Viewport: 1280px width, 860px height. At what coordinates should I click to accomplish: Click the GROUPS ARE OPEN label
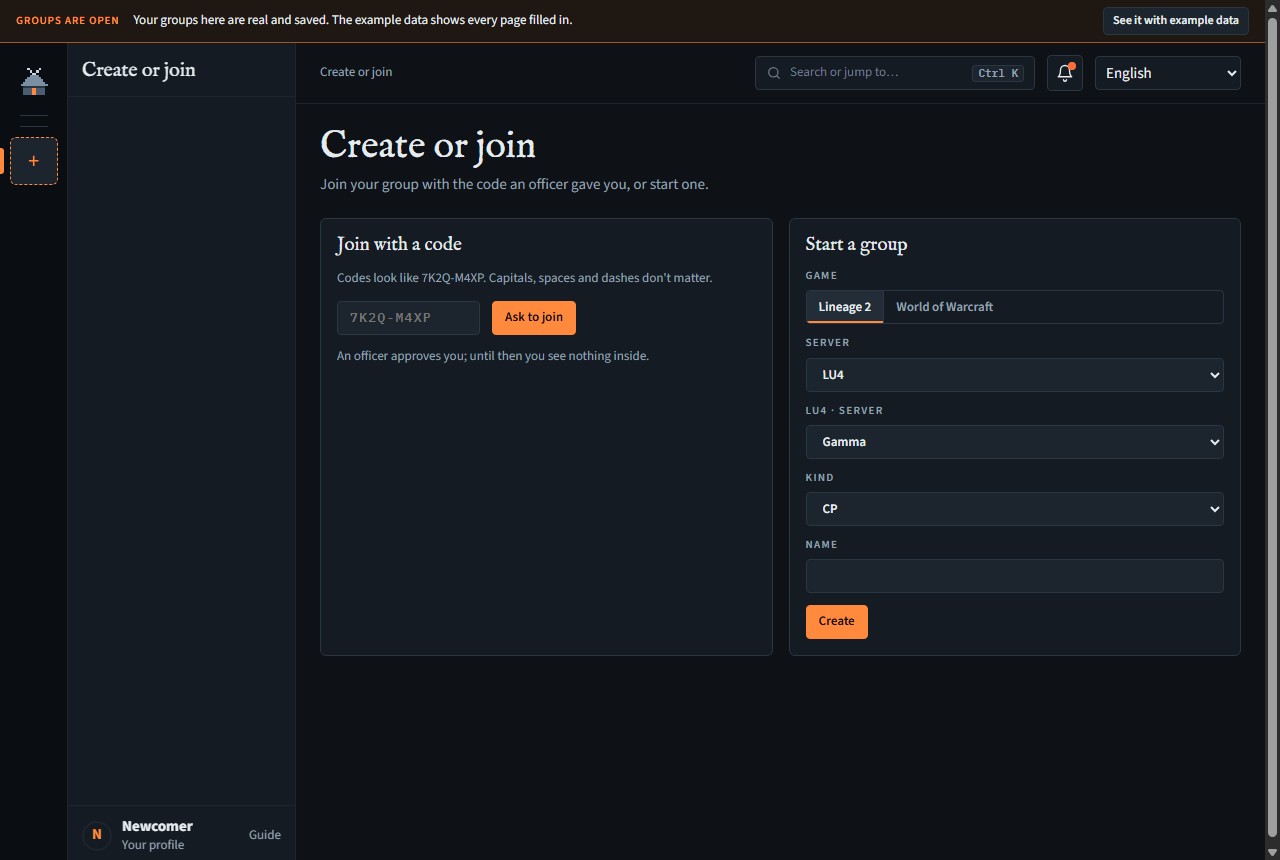pos(67,21)
